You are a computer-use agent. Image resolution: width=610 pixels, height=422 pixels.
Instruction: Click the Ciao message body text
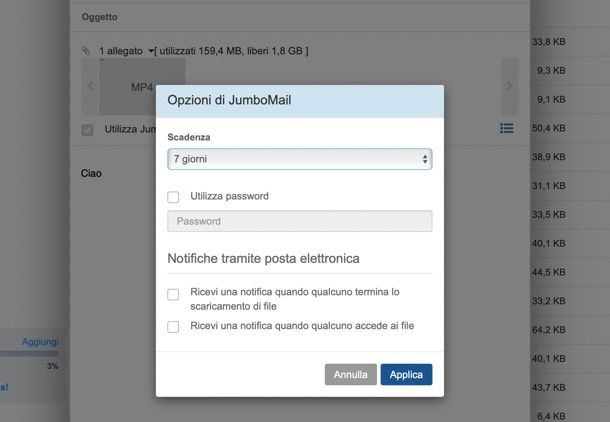pos(91,173)
